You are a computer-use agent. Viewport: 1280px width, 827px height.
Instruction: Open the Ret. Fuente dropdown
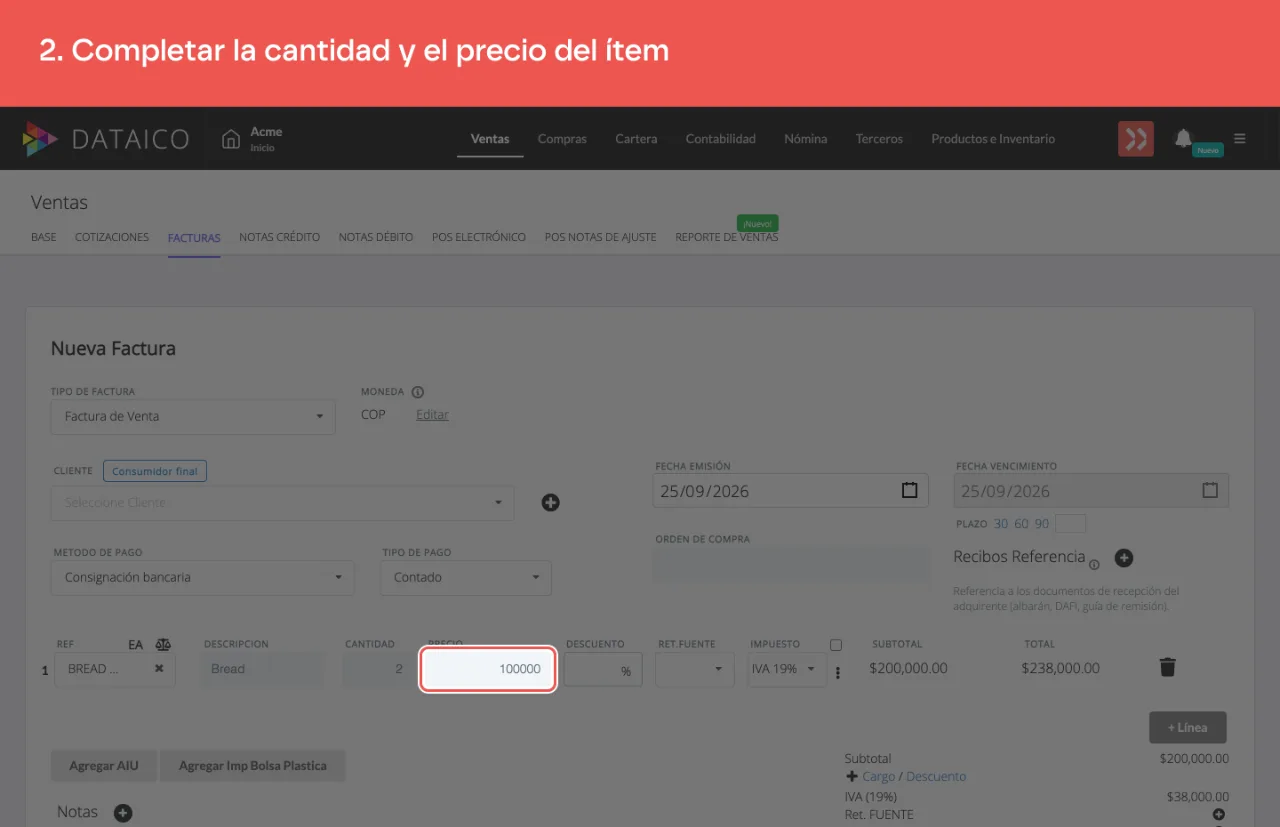coord(694,669)
